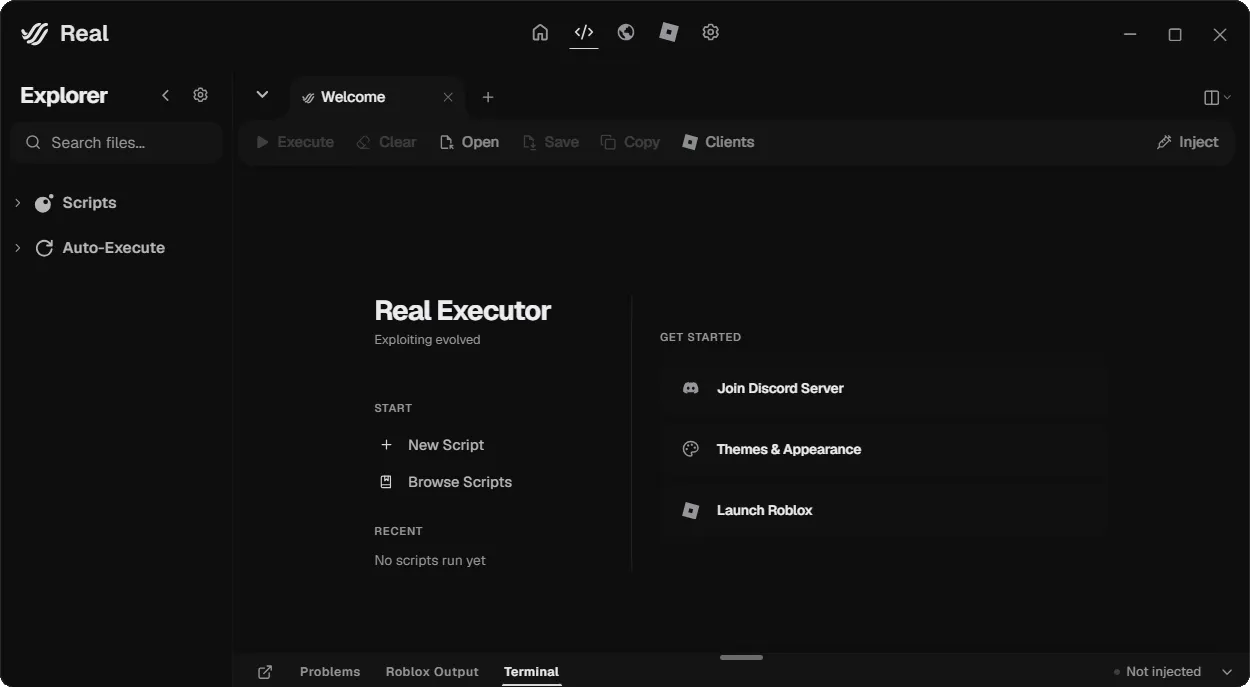
Task: Open settings gear in top navigation
Action: click(x=711, y=32)
